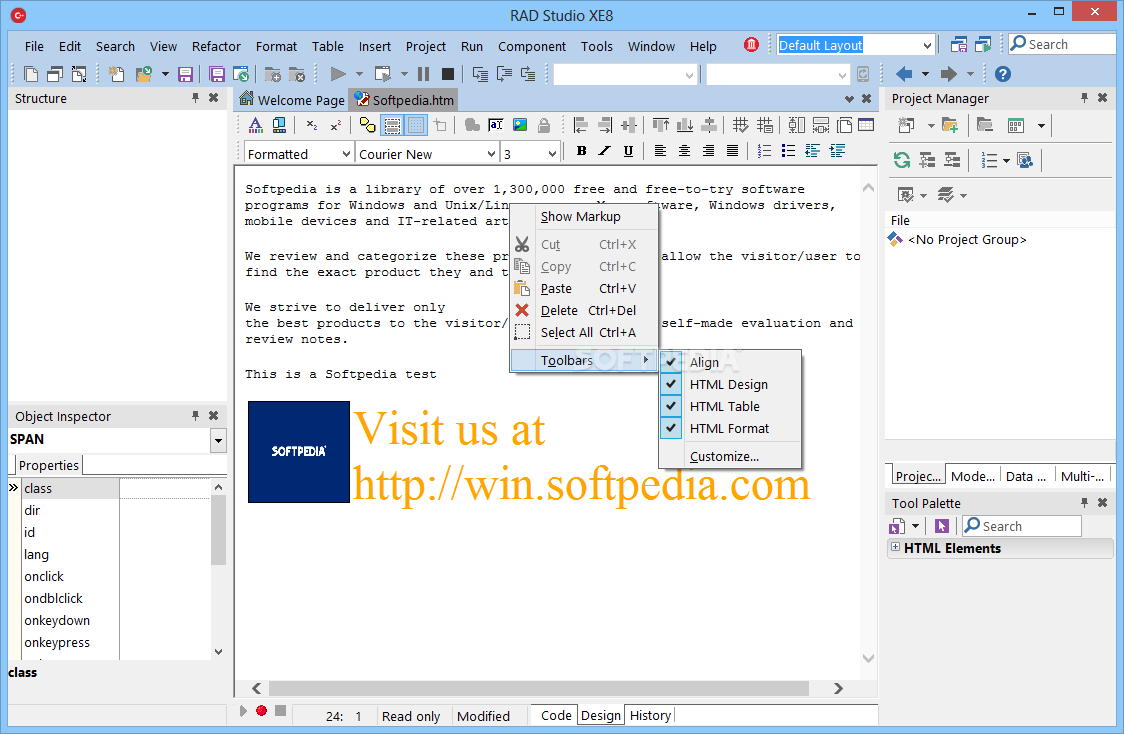Click the font color A icon
This screenshot has width=1124, height=734.
click(x=255, y=125)
